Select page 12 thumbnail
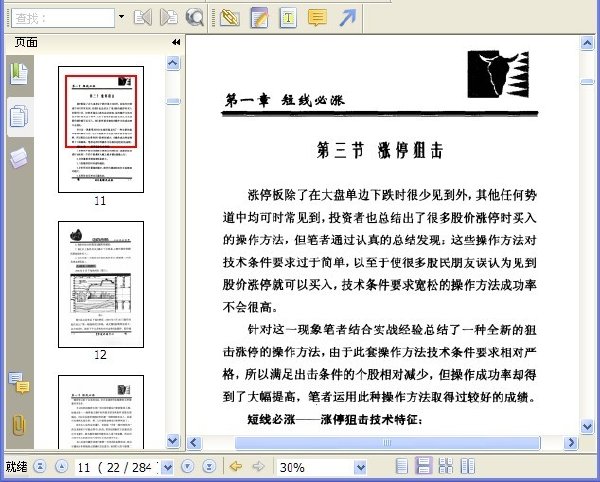 click(x=101, y=284)
